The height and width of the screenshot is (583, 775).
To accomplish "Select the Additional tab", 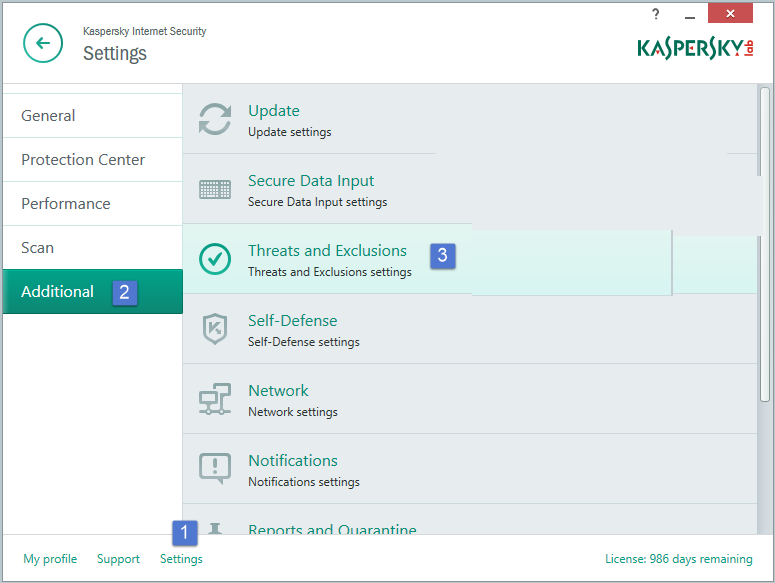I will [x=92, y=292].
